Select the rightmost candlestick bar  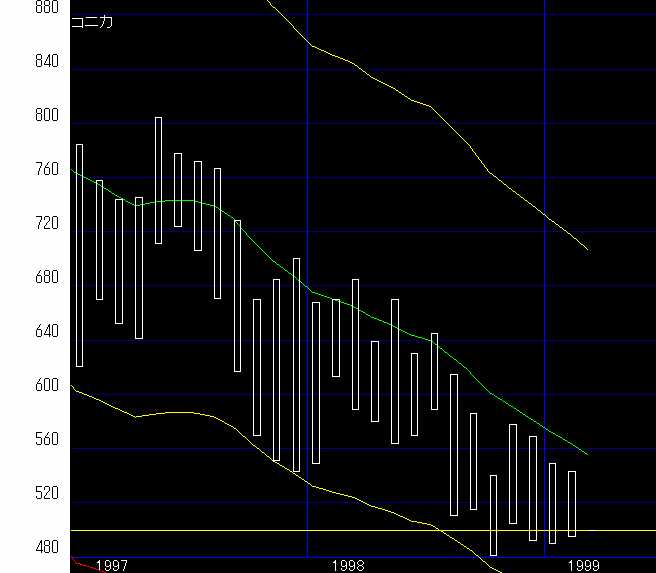tap(572, 503)
